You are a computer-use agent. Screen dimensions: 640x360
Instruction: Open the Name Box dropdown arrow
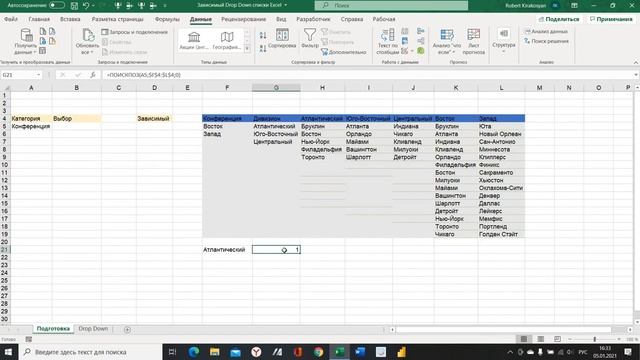click(38, 75)
